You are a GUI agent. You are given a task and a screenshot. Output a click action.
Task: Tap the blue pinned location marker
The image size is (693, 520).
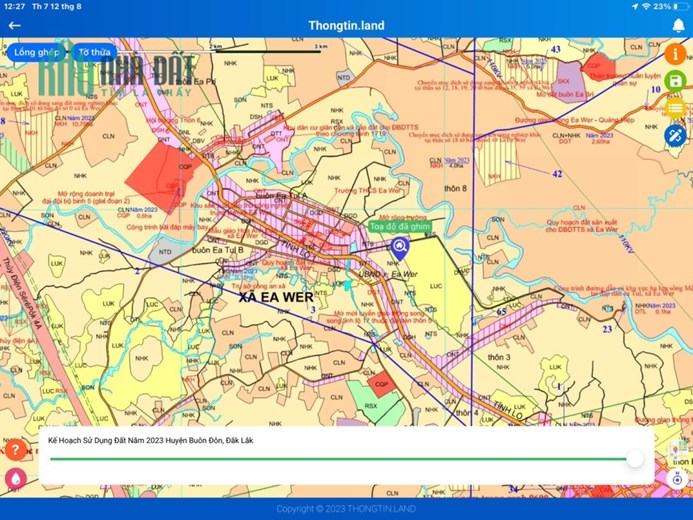[x=400, y=249]
